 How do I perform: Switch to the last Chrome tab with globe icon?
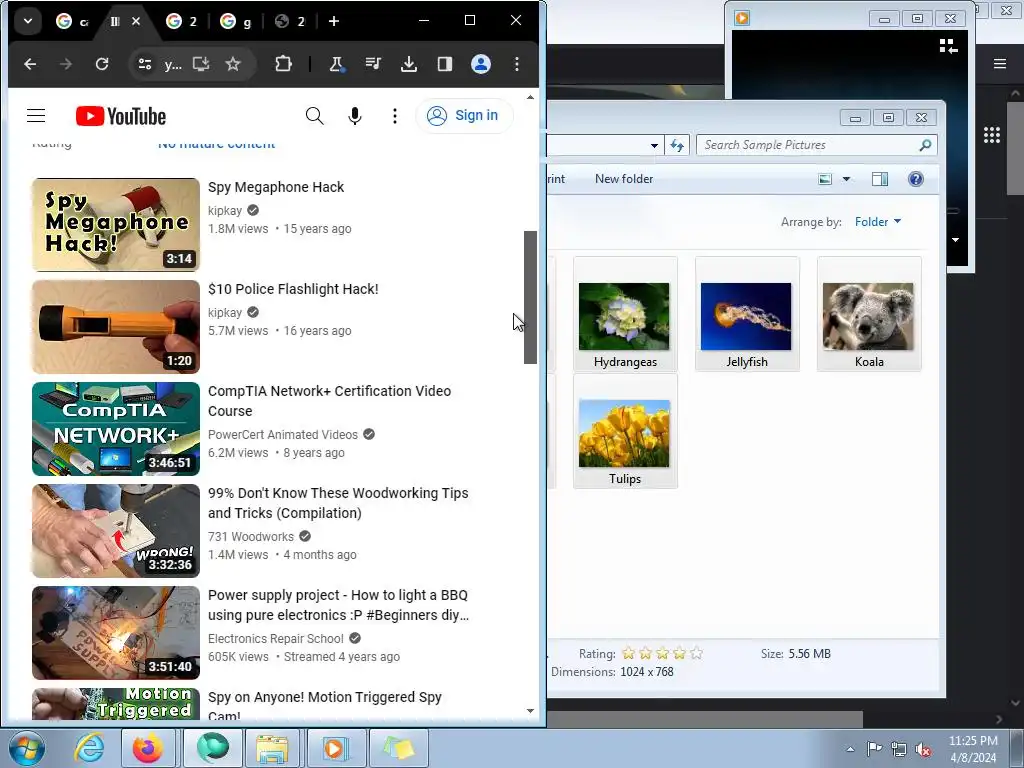(290, 22)
